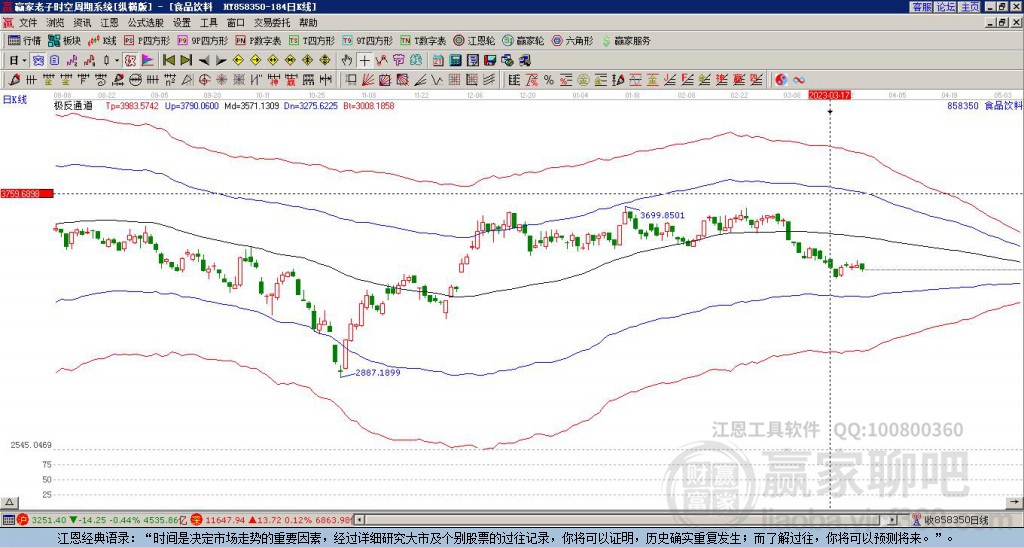
Task: Open the P四方形 tool
Action: point(147,40)
